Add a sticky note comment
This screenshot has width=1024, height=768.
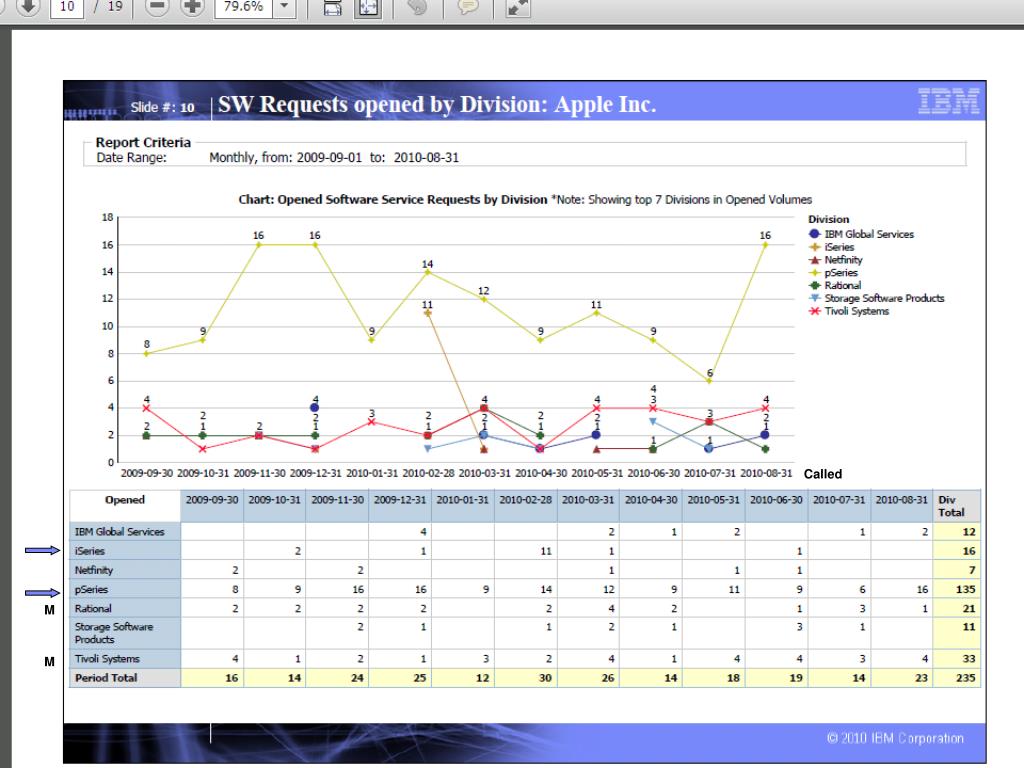pyautogui.click(x=468, y=8)
